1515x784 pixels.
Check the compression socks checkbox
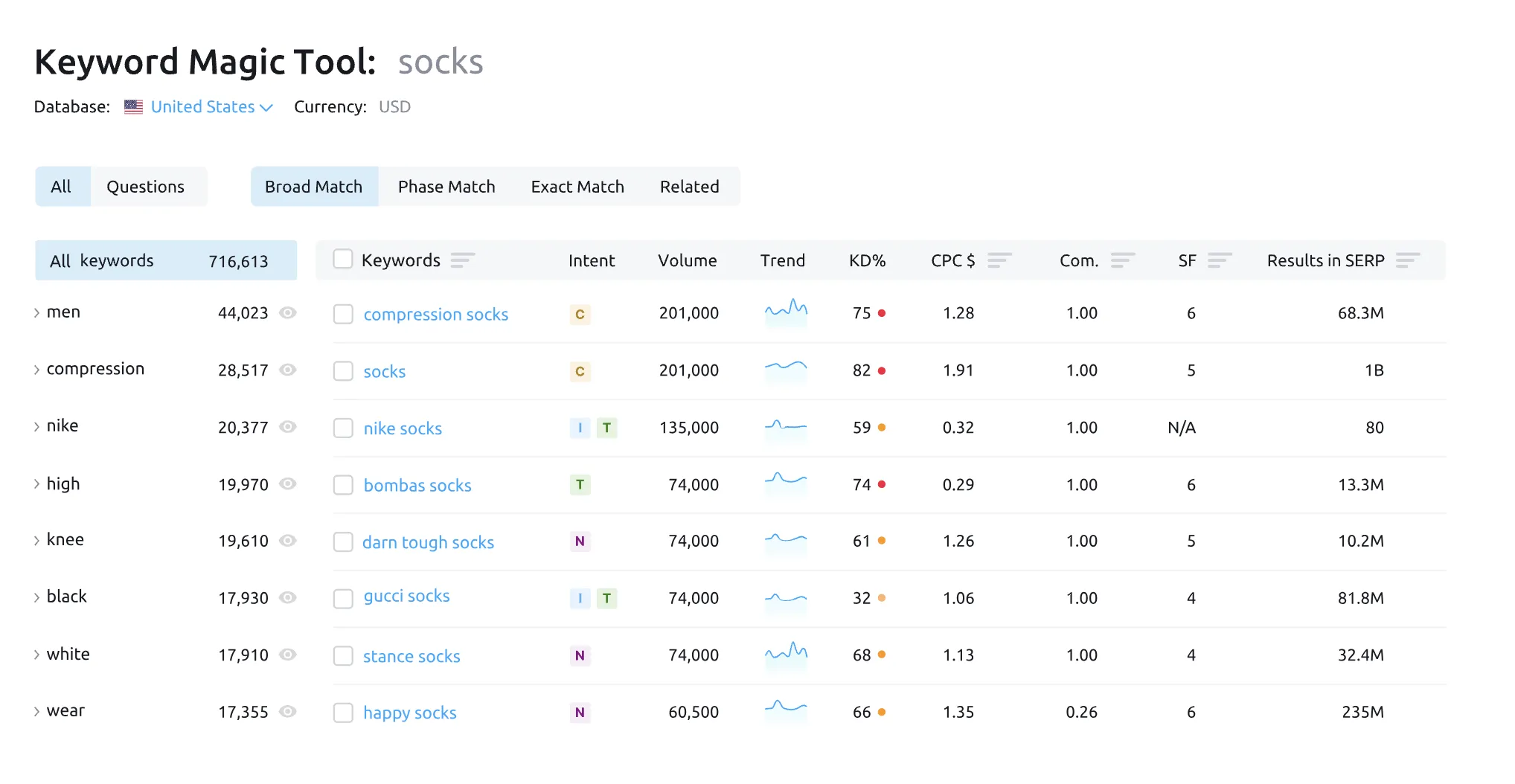(343, 314)
